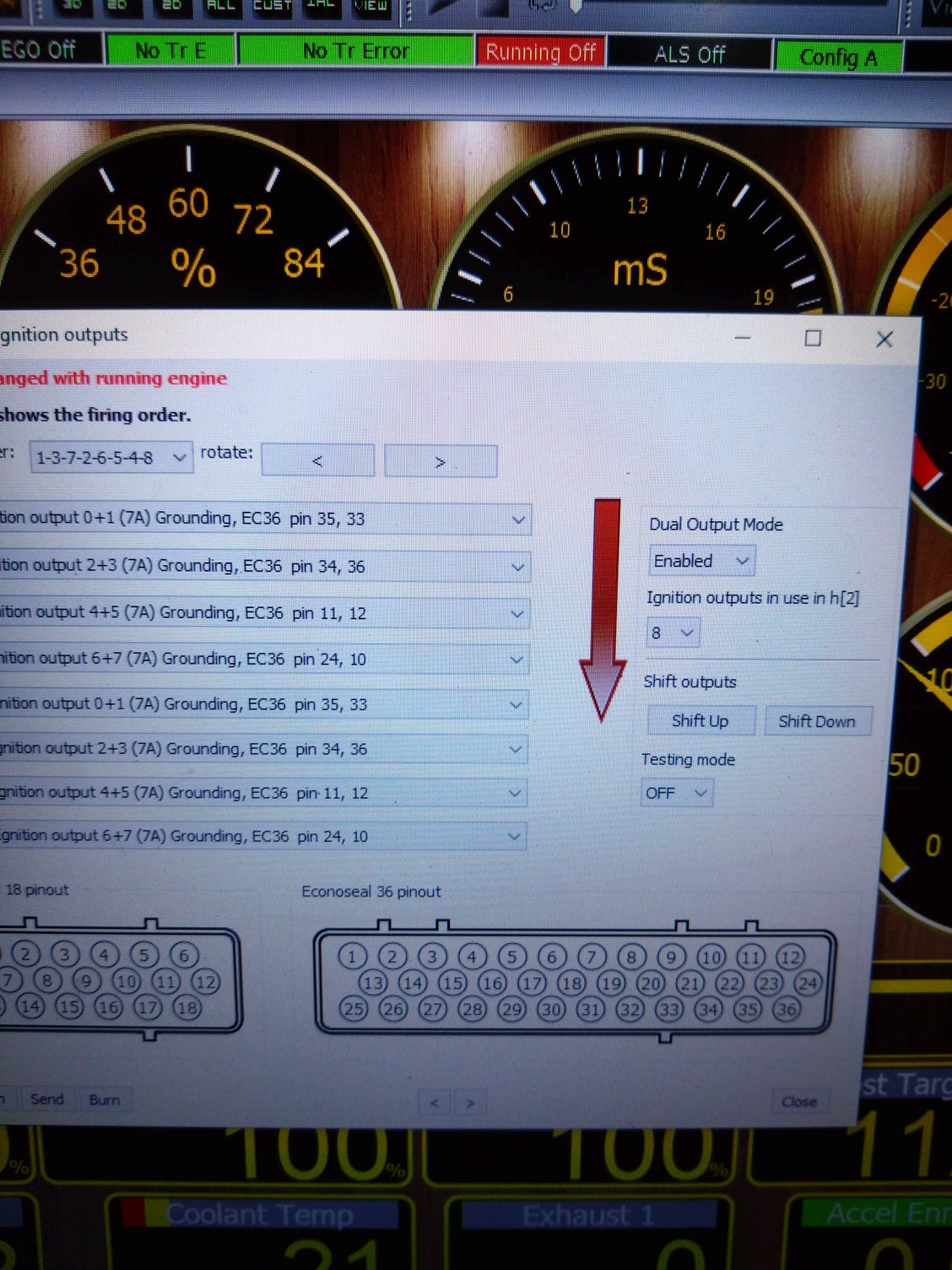
Task: Maximize the Ignition outputs dialog
Action: tap(812, 339)
